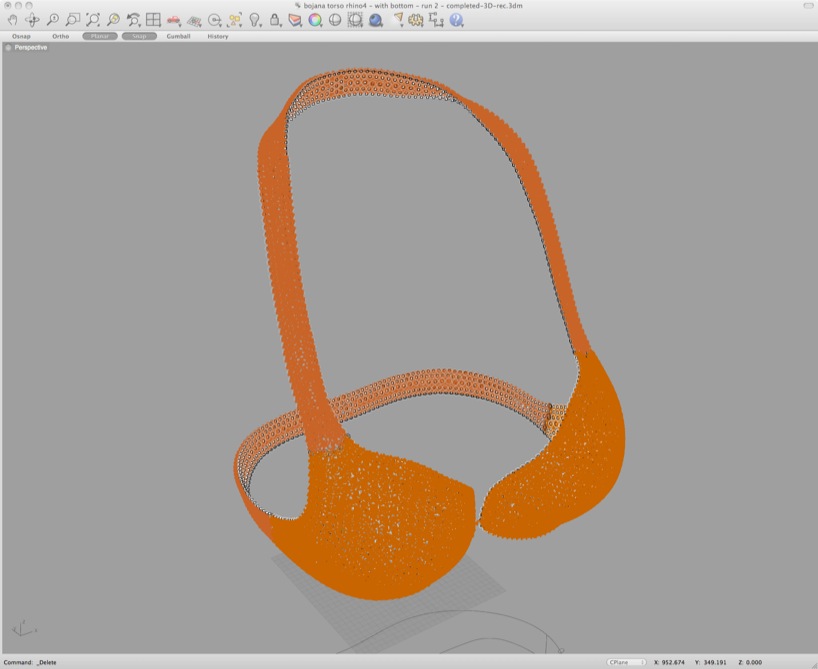Open the CPlane coordinate dropdown
Screen dimensions: 818x669
[626, 662]
